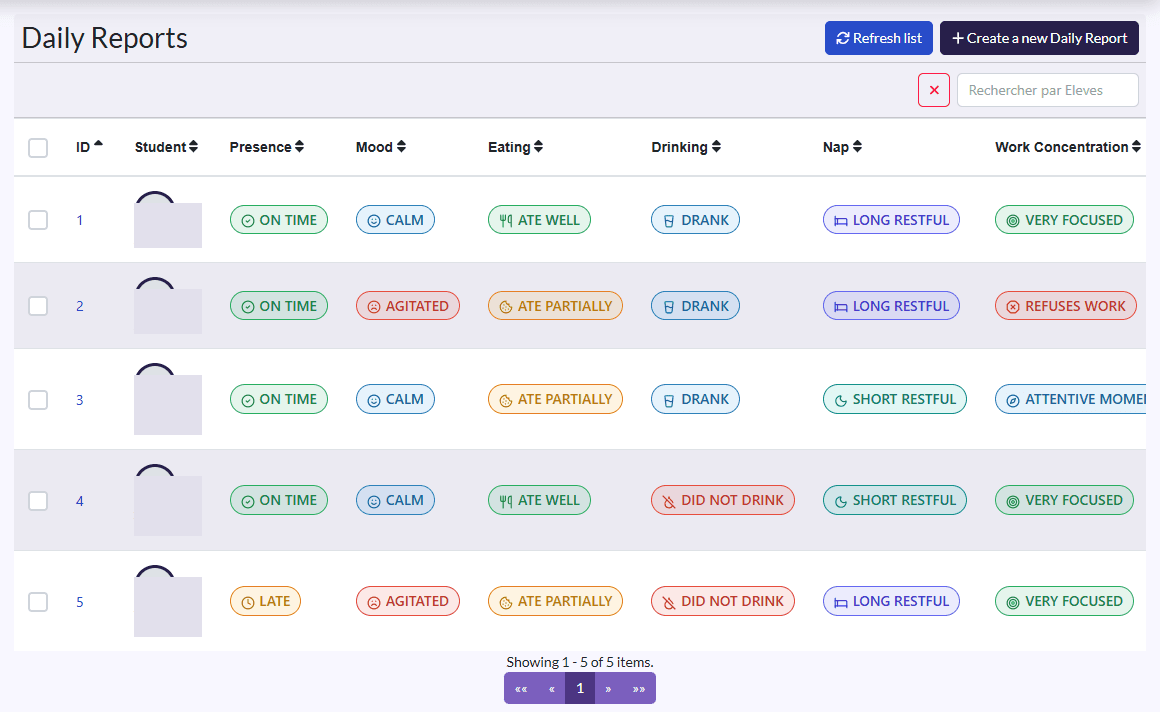Click the AGITATED badge in row 5
The height and width of the screenshot is (712, 1160).
[408, 601]
